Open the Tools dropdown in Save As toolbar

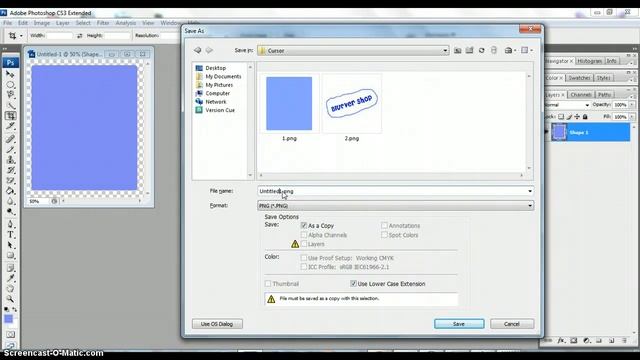coord(510,50)
